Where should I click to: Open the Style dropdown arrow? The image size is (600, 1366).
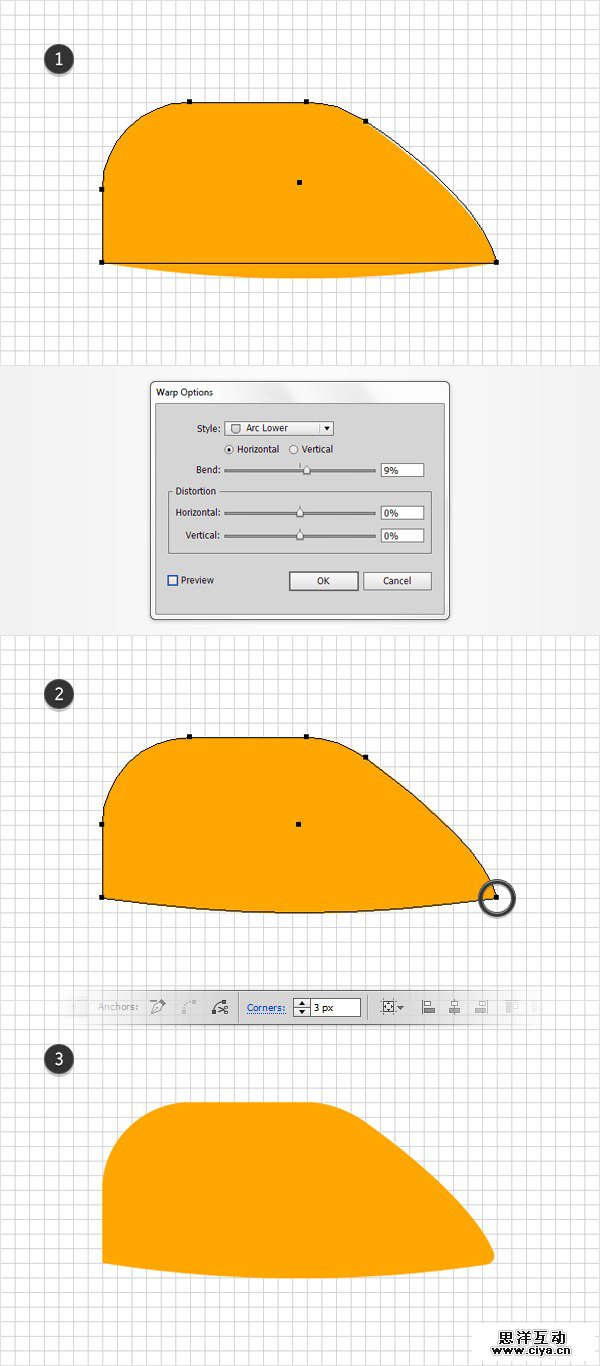(326, 428)
